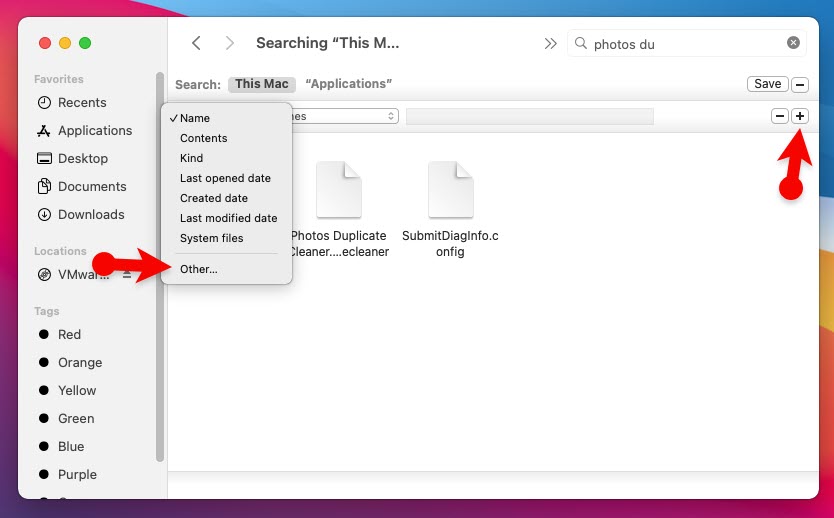
Task: Save the current search
Action: [x=767, y=84]
